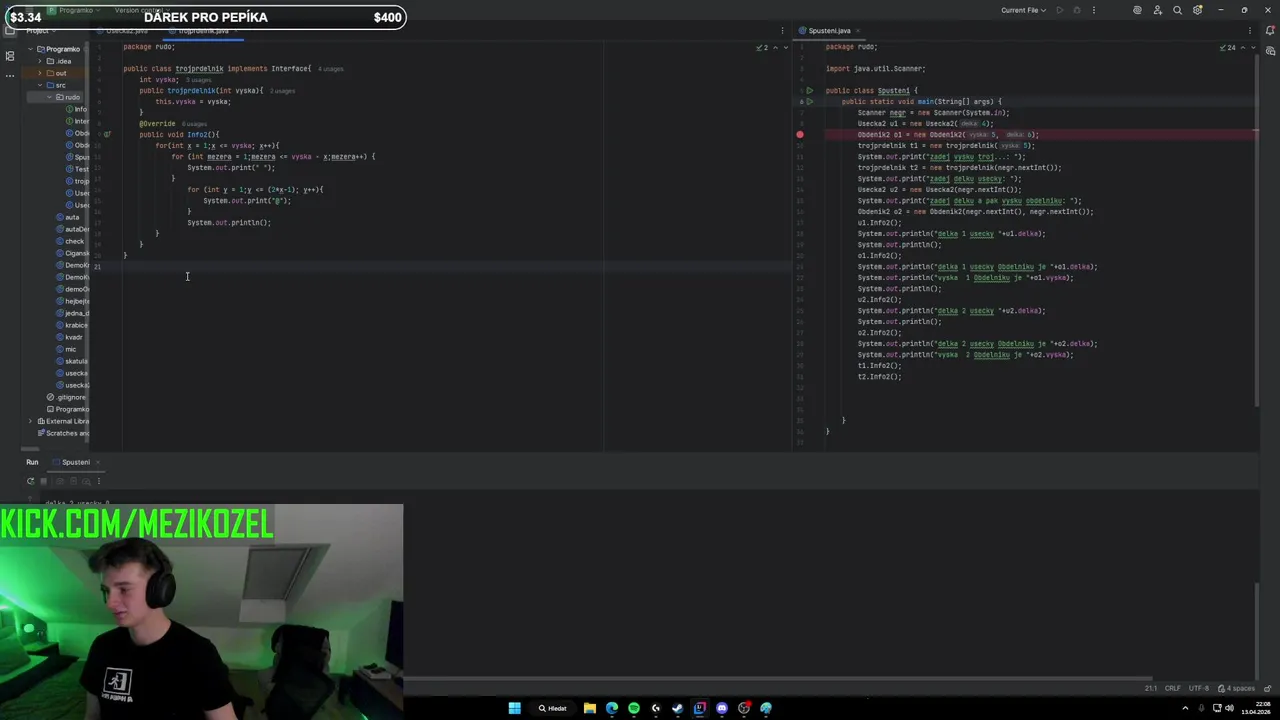
Task: Click the Debug bug icon in toolbar
Action: [x=1077, y=10]
